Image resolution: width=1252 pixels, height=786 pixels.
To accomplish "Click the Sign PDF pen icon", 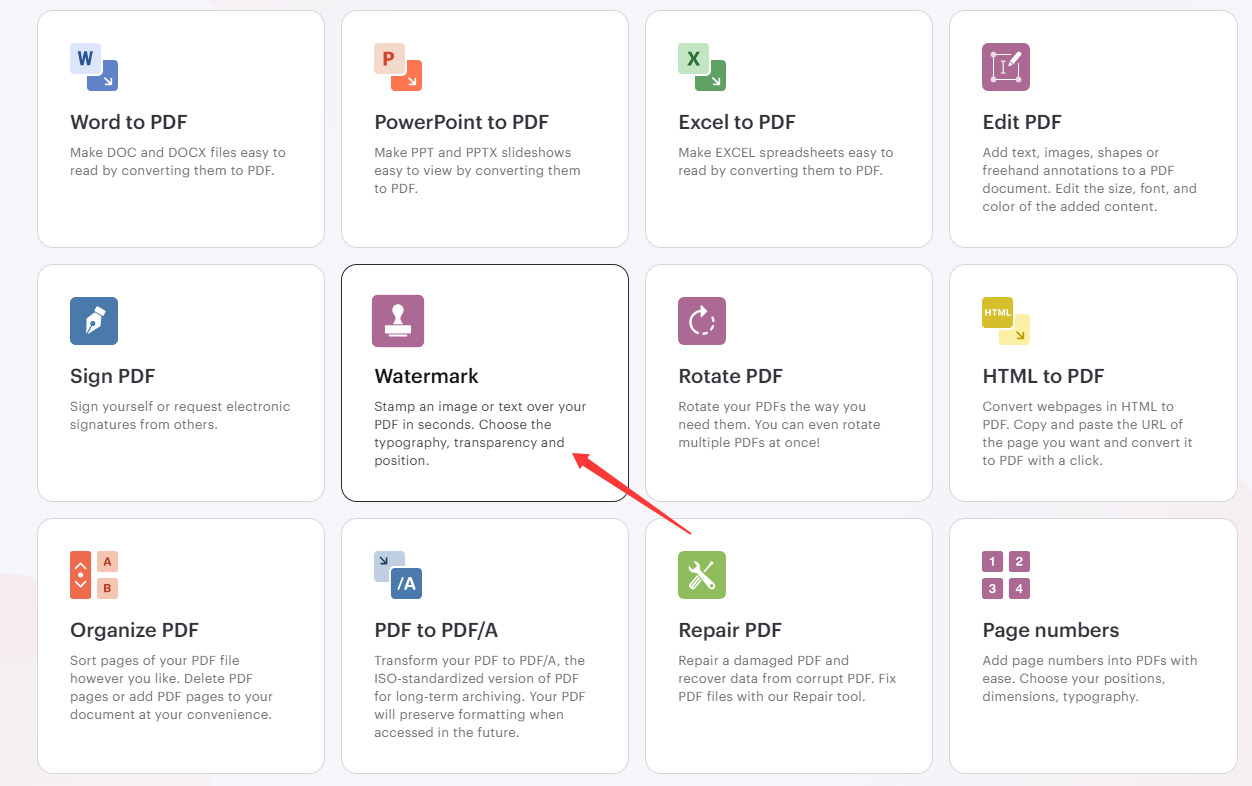I will click(94, 321).
